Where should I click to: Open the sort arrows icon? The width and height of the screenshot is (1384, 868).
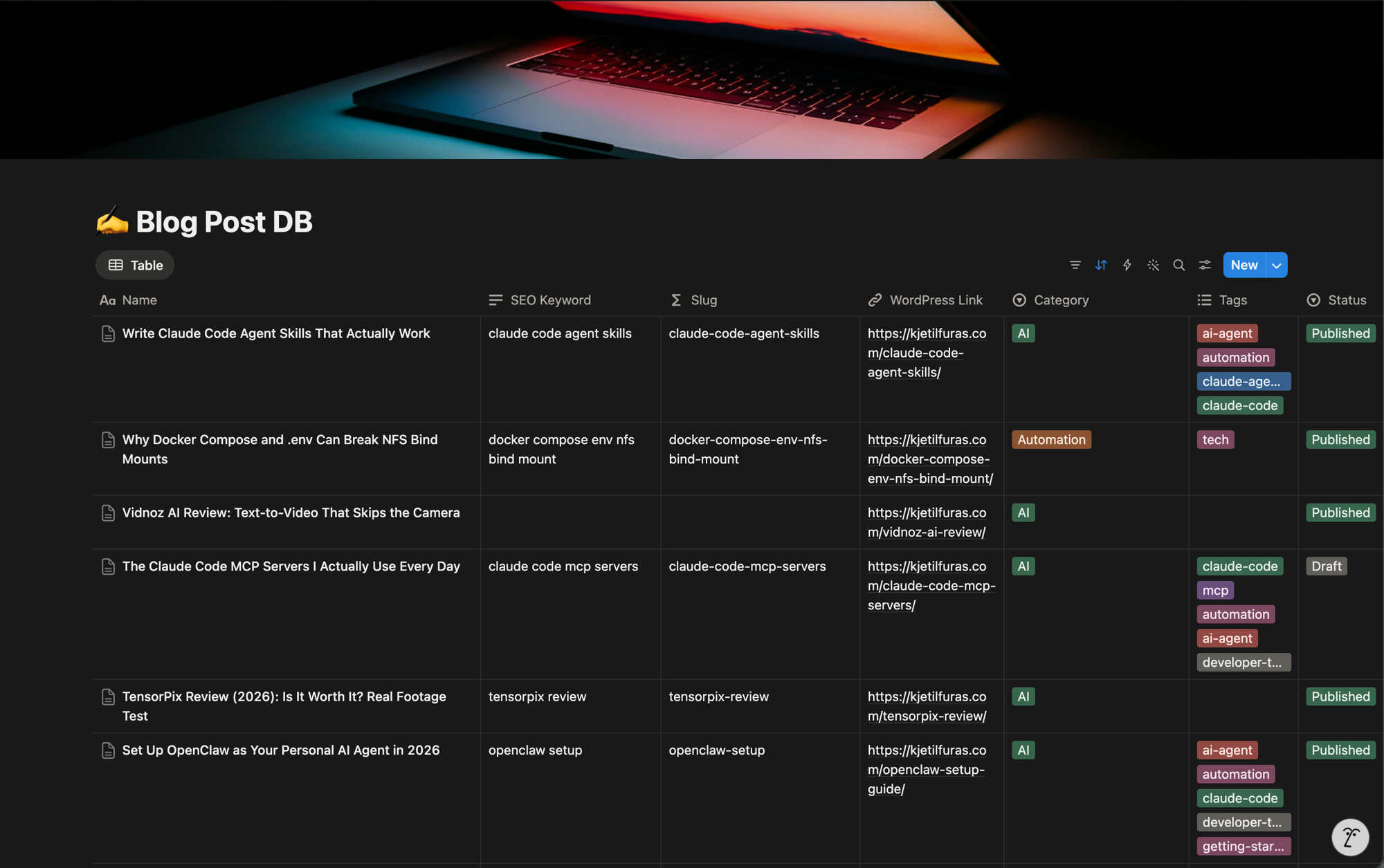1101,265
